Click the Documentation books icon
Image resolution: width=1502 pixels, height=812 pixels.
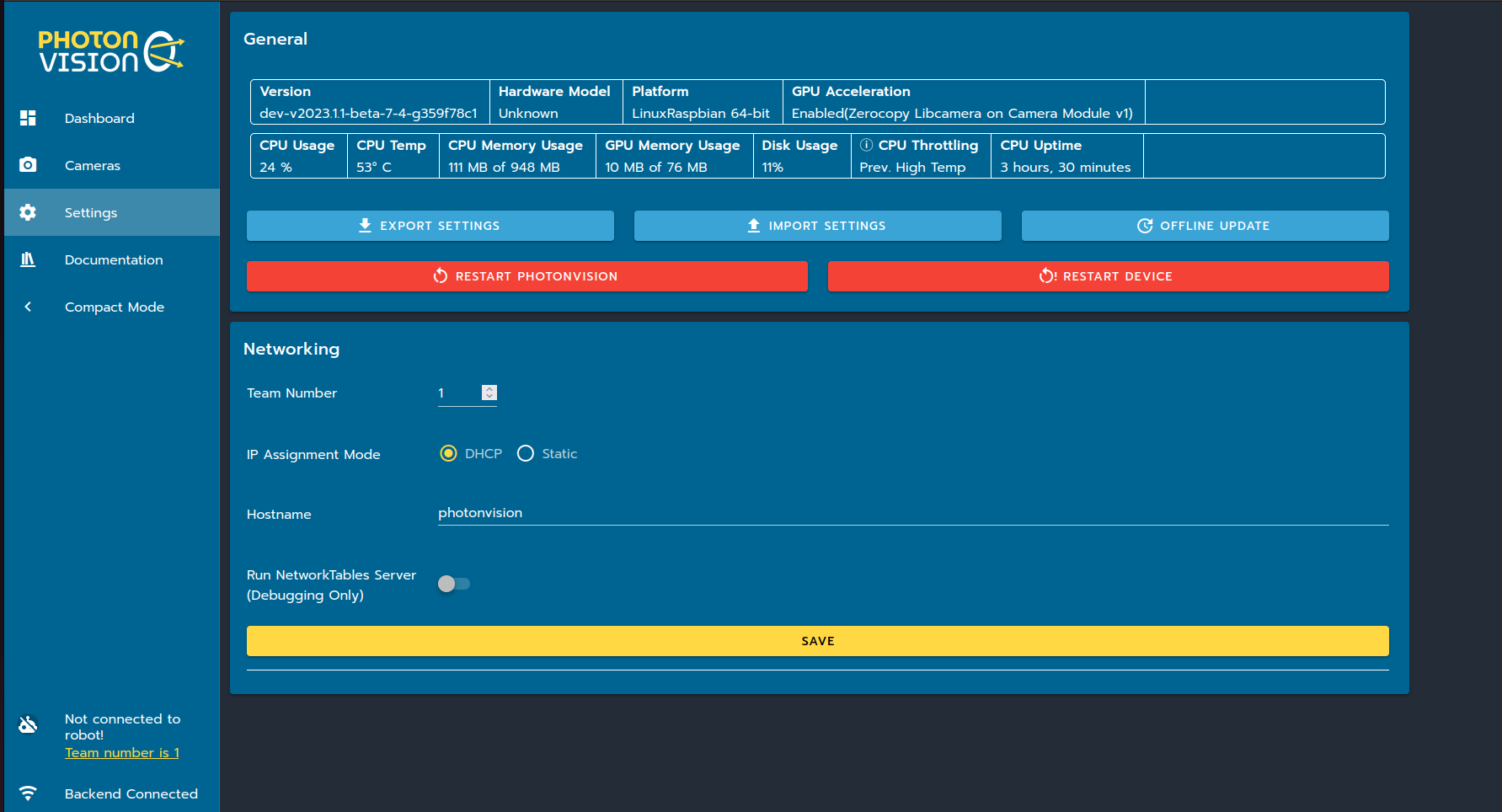[28, 259]
